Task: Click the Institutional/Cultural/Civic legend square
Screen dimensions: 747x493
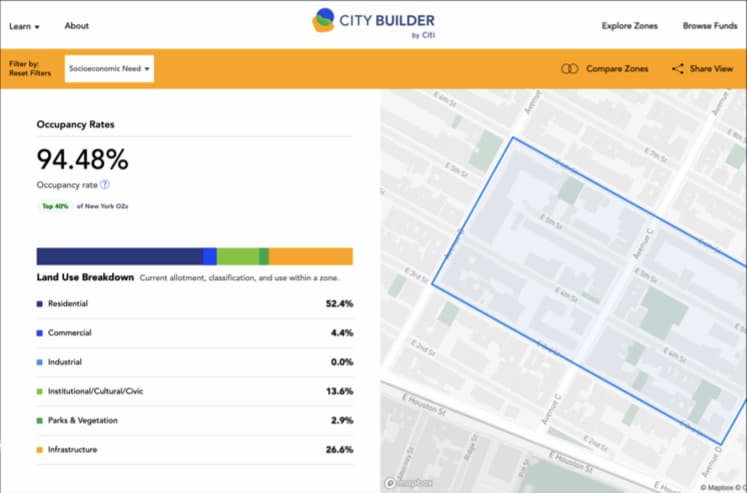Action: tap(40, 392)
